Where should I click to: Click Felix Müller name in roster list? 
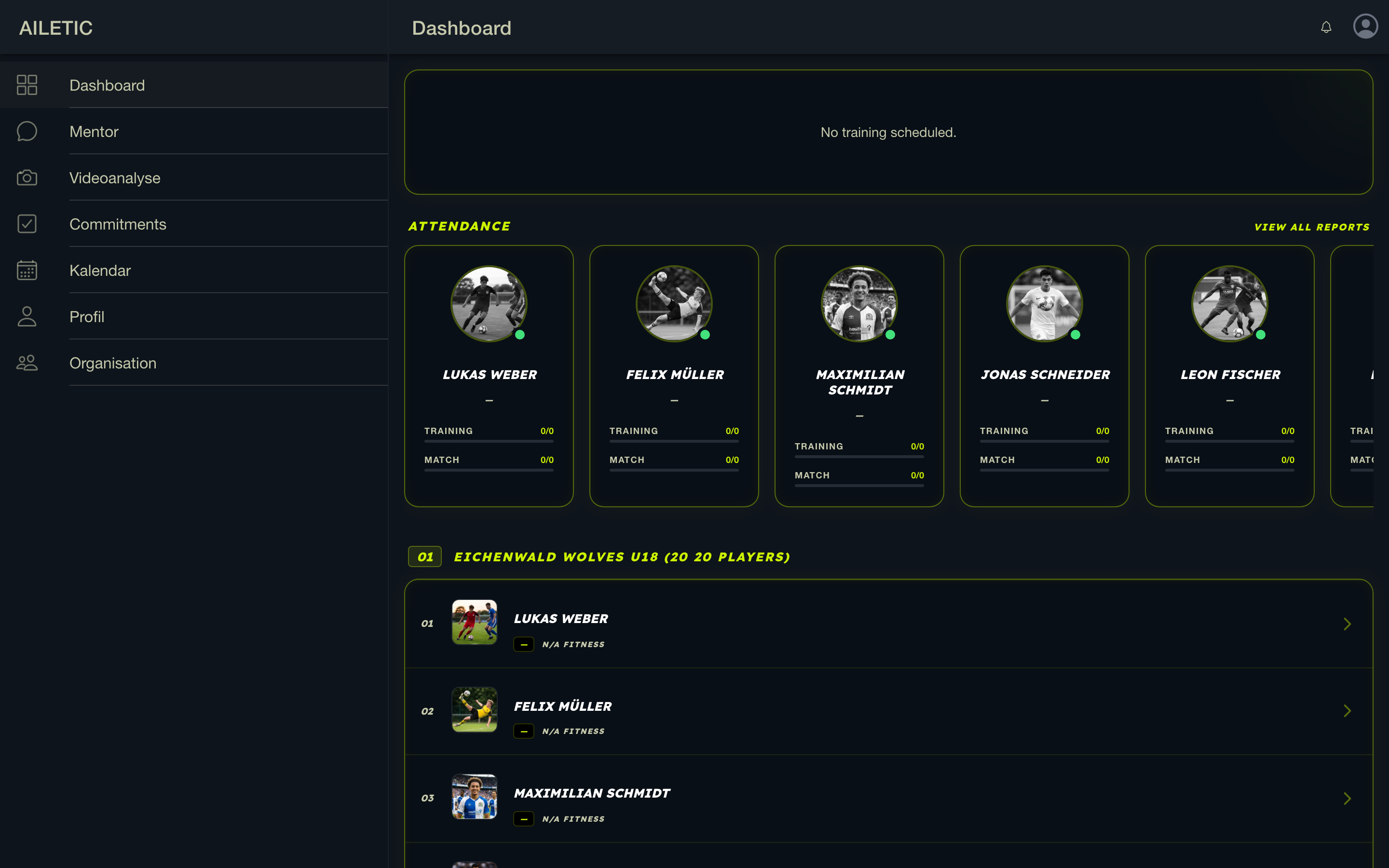click(x=562, y=706)
